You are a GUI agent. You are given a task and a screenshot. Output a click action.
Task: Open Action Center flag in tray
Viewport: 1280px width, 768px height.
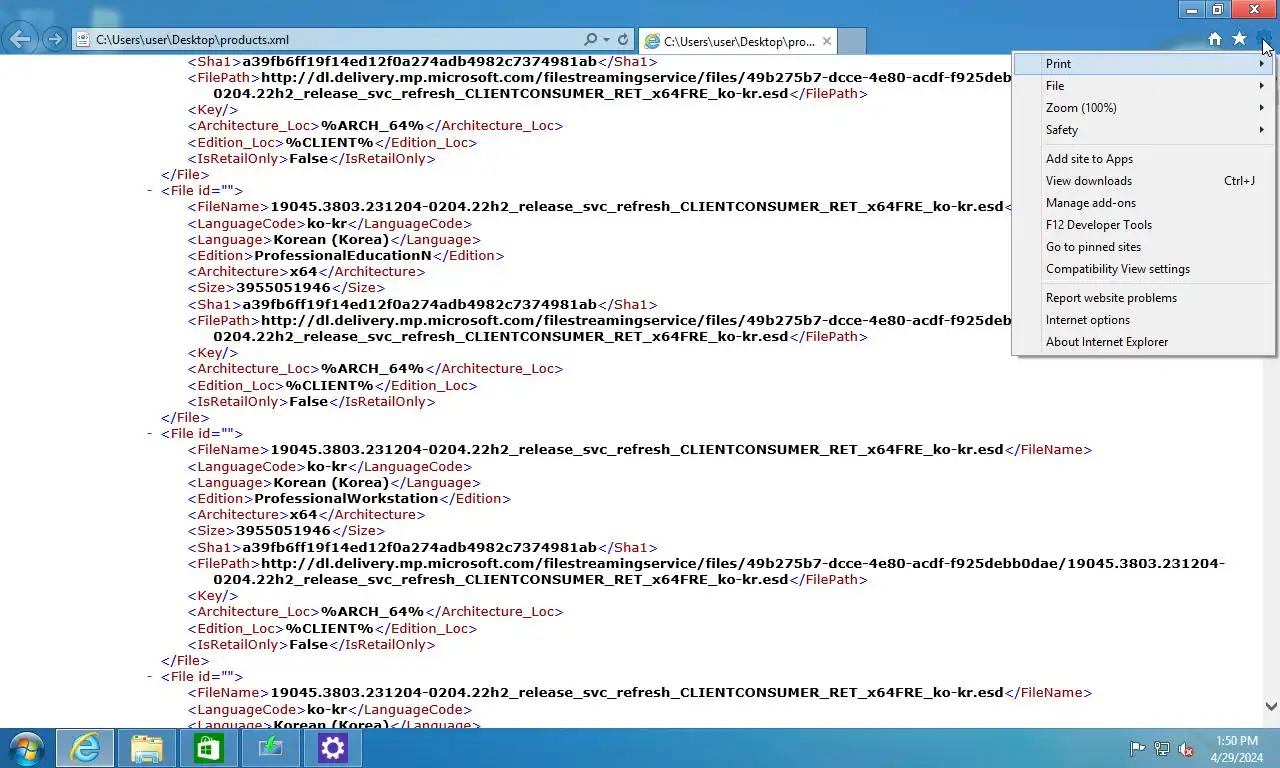[1137, 749]
